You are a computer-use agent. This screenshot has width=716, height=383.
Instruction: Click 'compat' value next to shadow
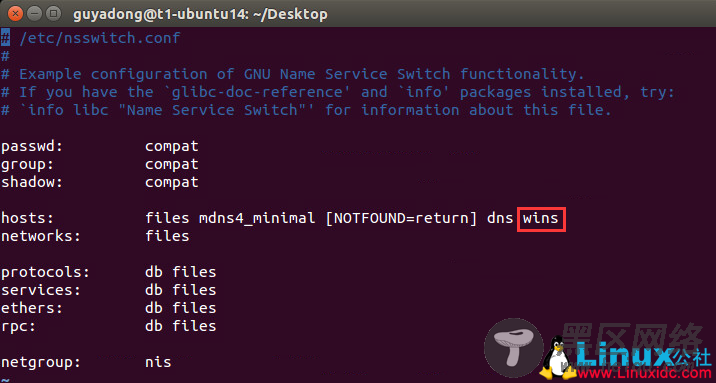pos(172,183)
